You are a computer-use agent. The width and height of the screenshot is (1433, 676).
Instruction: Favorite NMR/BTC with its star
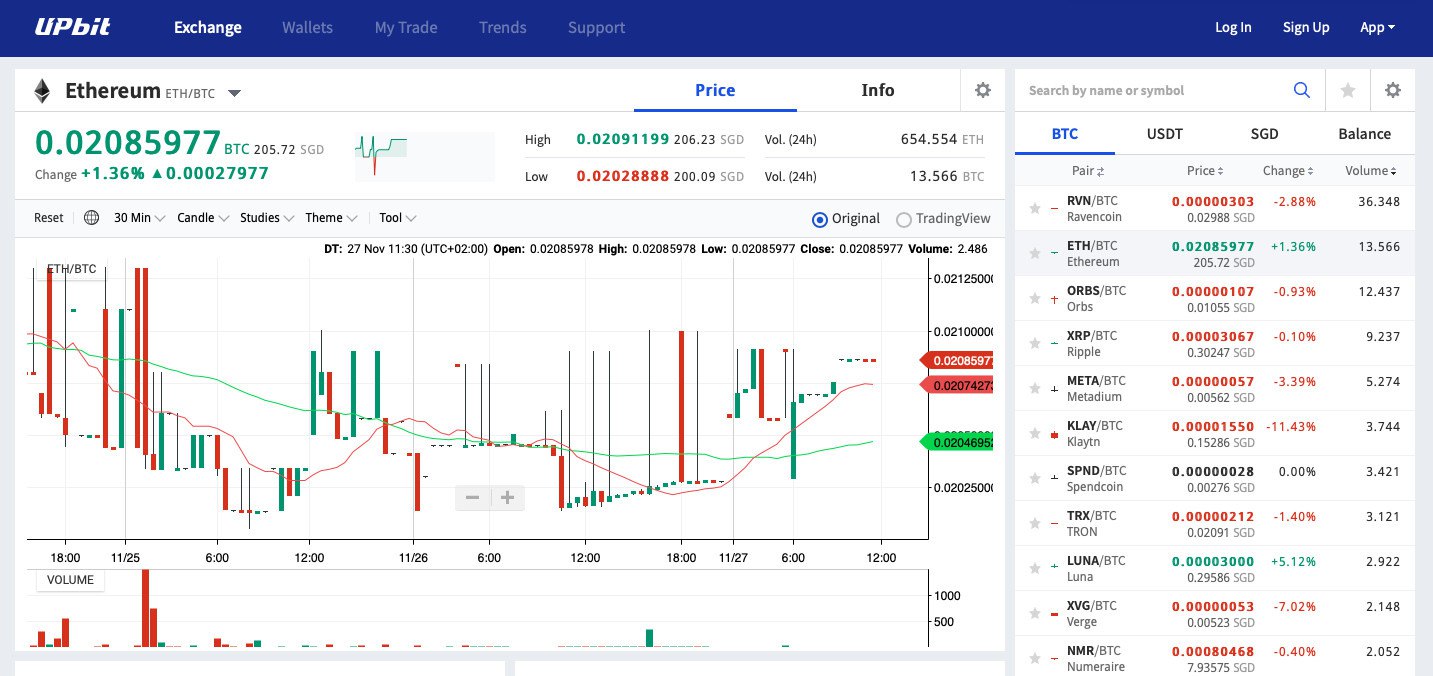click(x=1035, y=658)
